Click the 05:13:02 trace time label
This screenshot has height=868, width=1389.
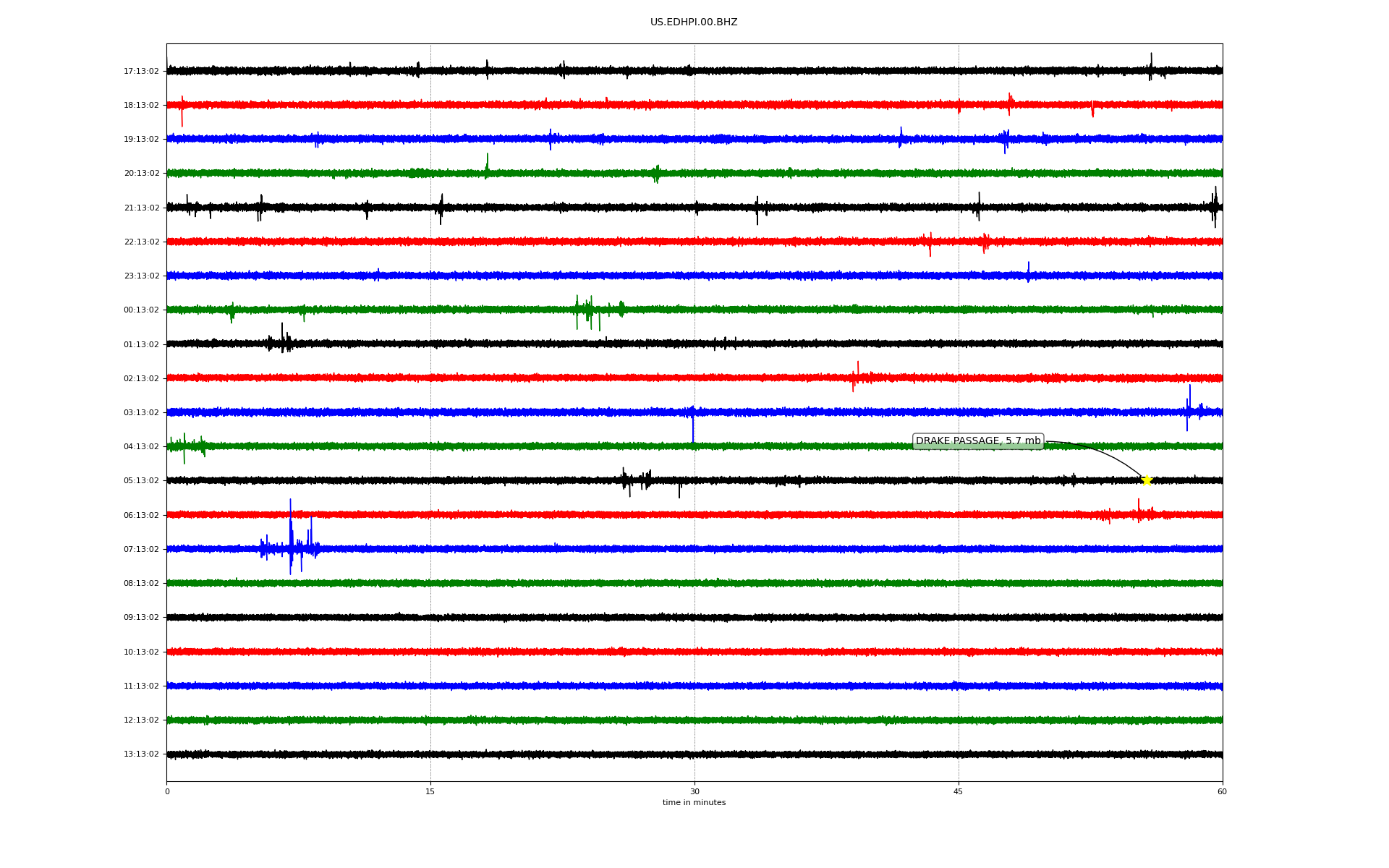(x=141, y=480)
